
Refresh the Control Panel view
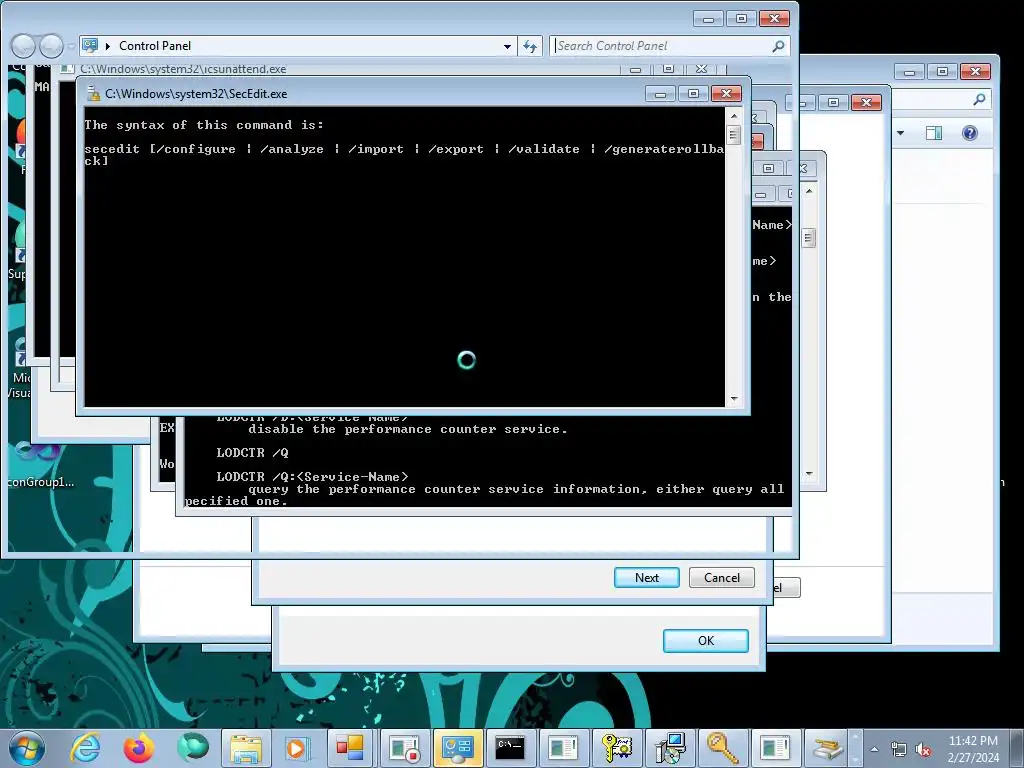pos(530,46)
